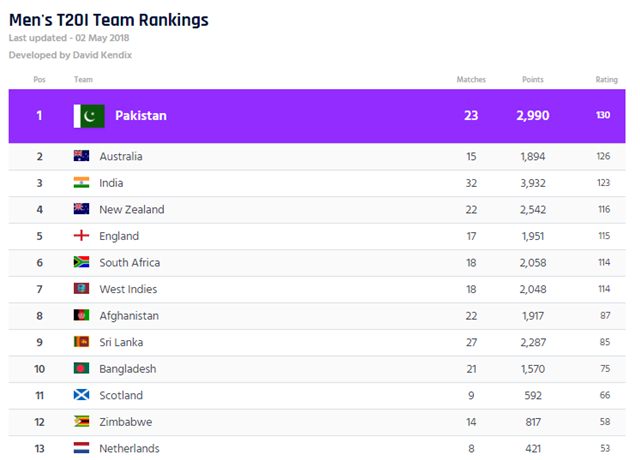Click the Afghanistan flag icon
The width and height of the screenshot is (640, 460).
81,315
